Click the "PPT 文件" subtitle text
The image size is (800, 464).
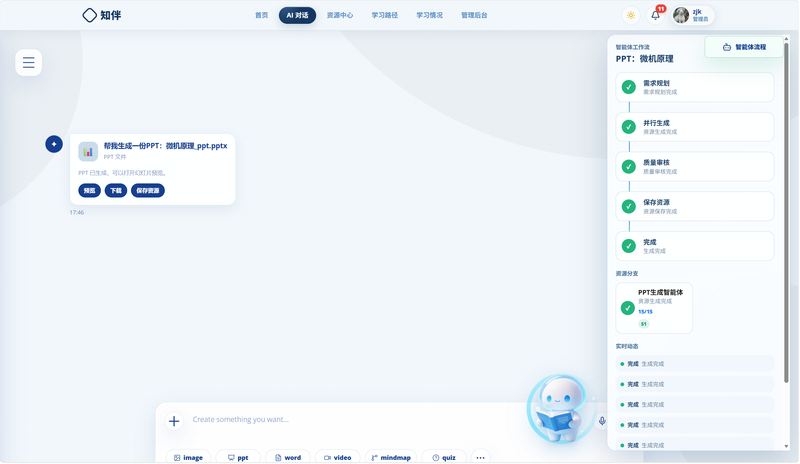click(115, 157)
